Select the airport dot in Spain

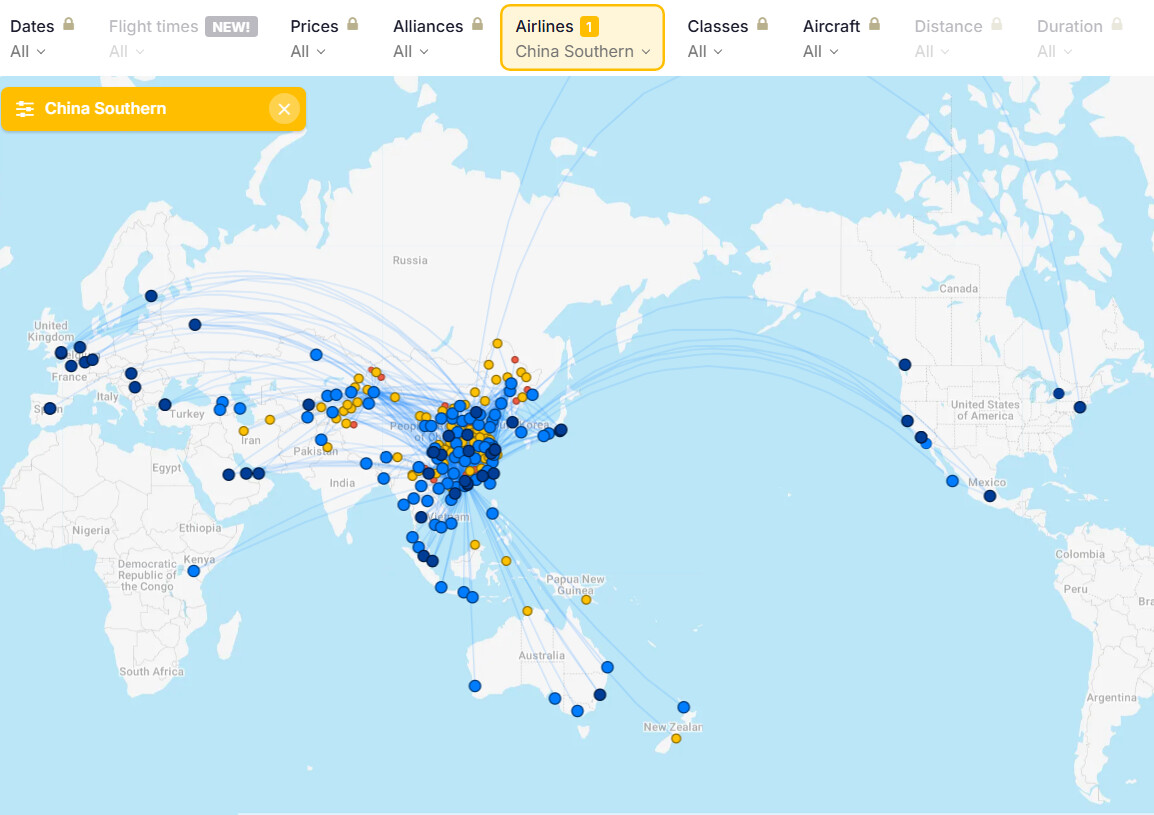click(50, 408)
